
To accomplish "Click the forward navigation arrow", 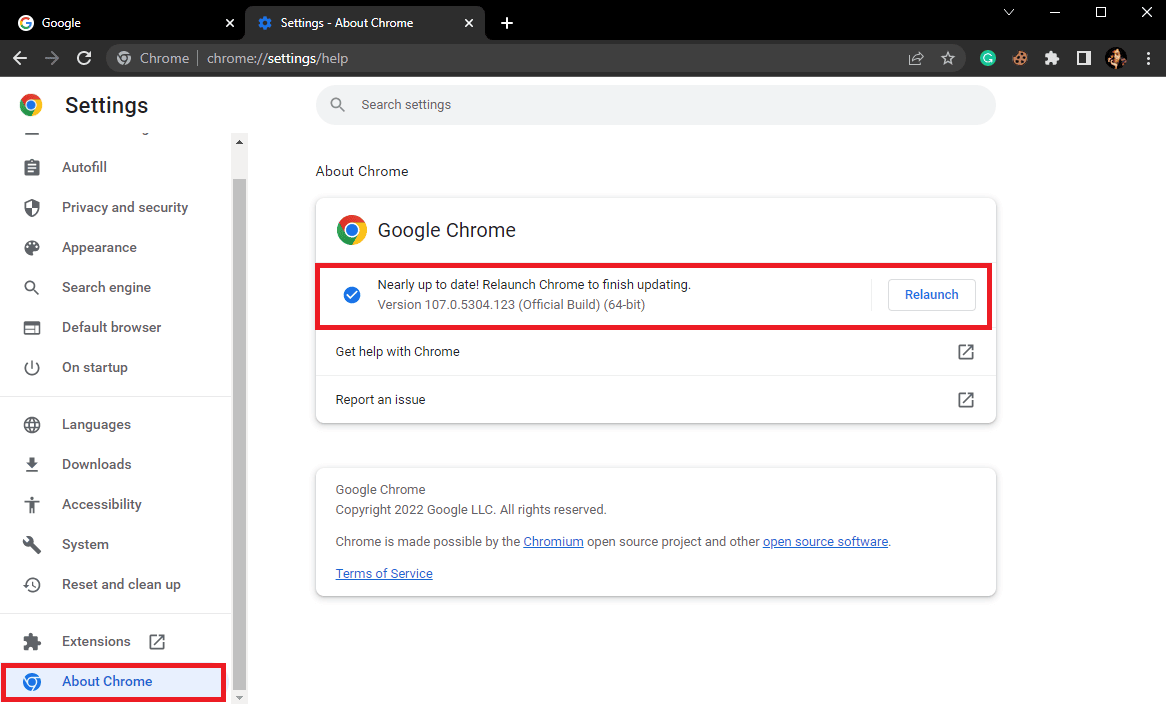I will tap(51, 58).
